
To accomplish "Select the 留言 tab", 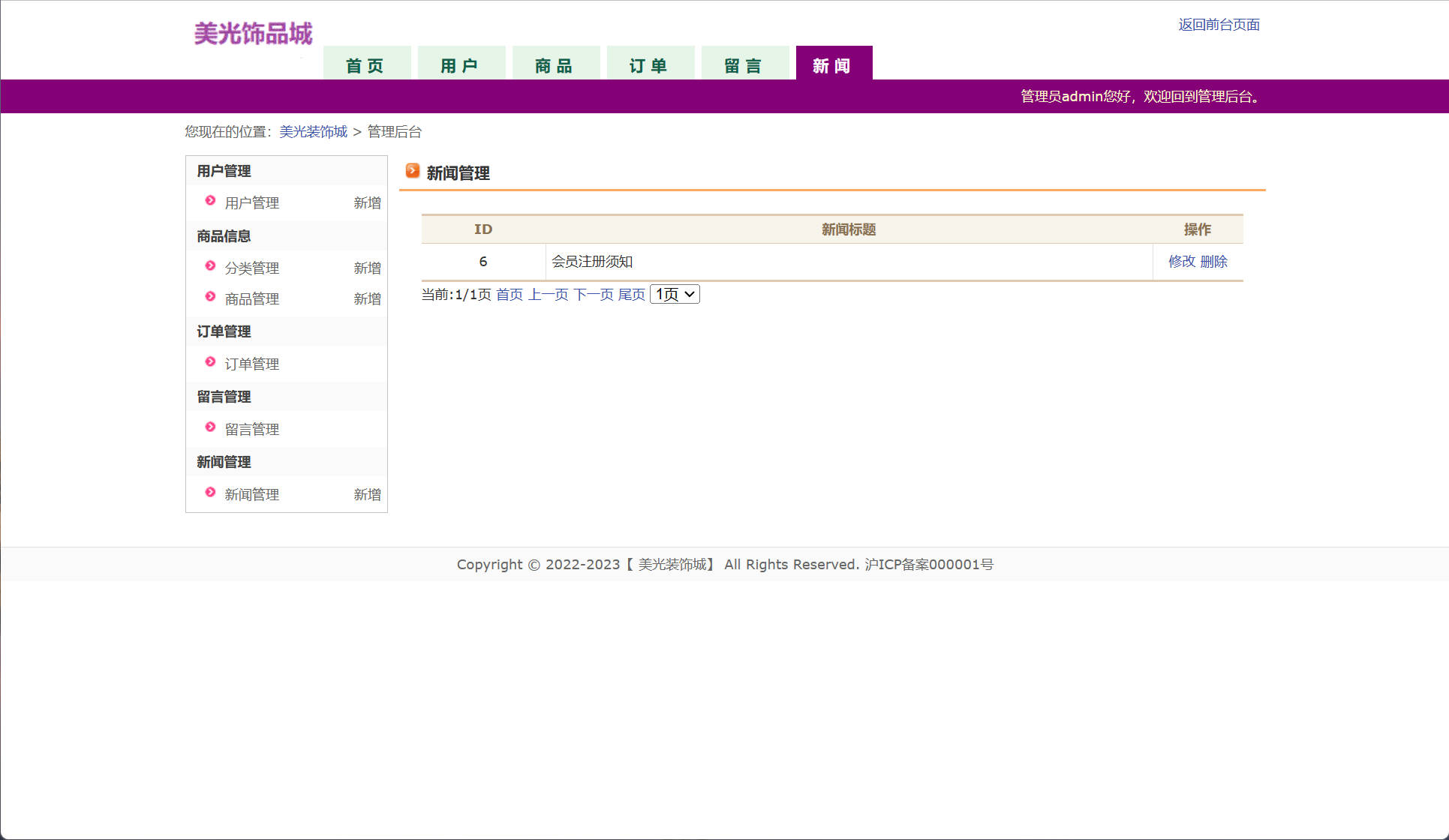I will (x=744, y=66).
